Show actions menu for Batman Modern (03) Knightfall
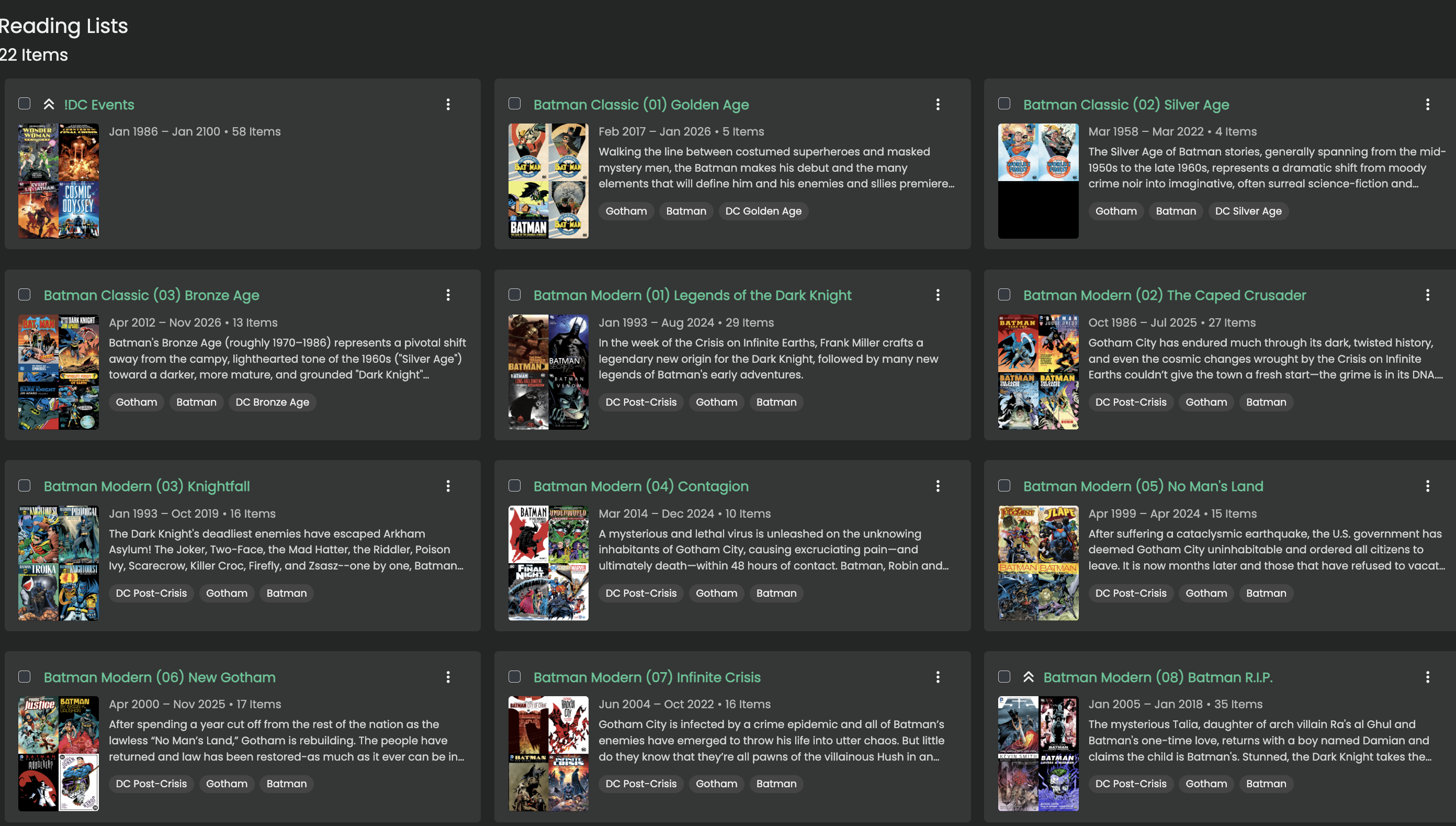The height and width of the screenshot is (826, 1456). coord(448,486)
